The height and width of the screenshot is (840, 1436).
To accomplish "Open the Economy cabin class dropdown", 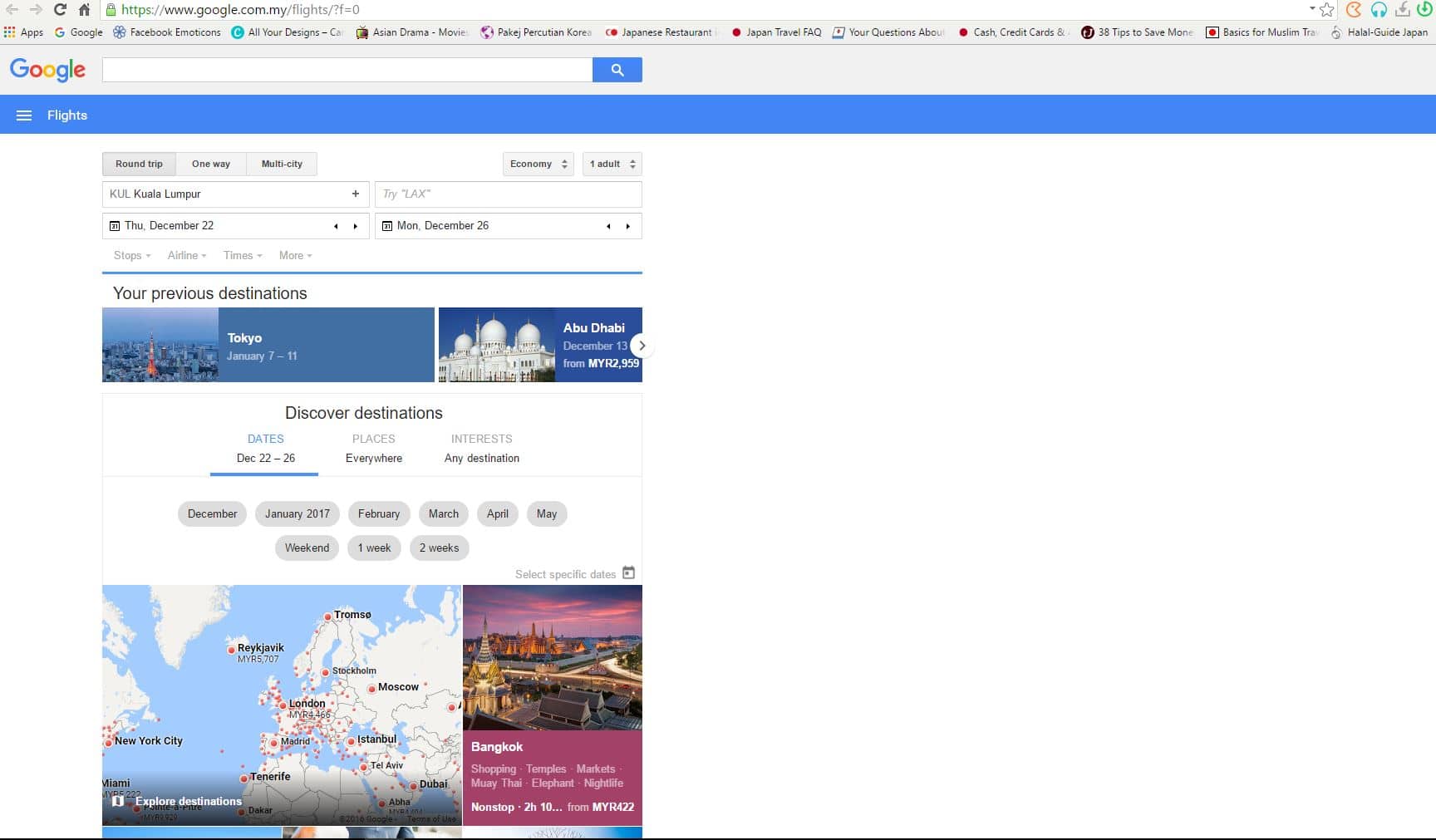I will click(538, 164).
